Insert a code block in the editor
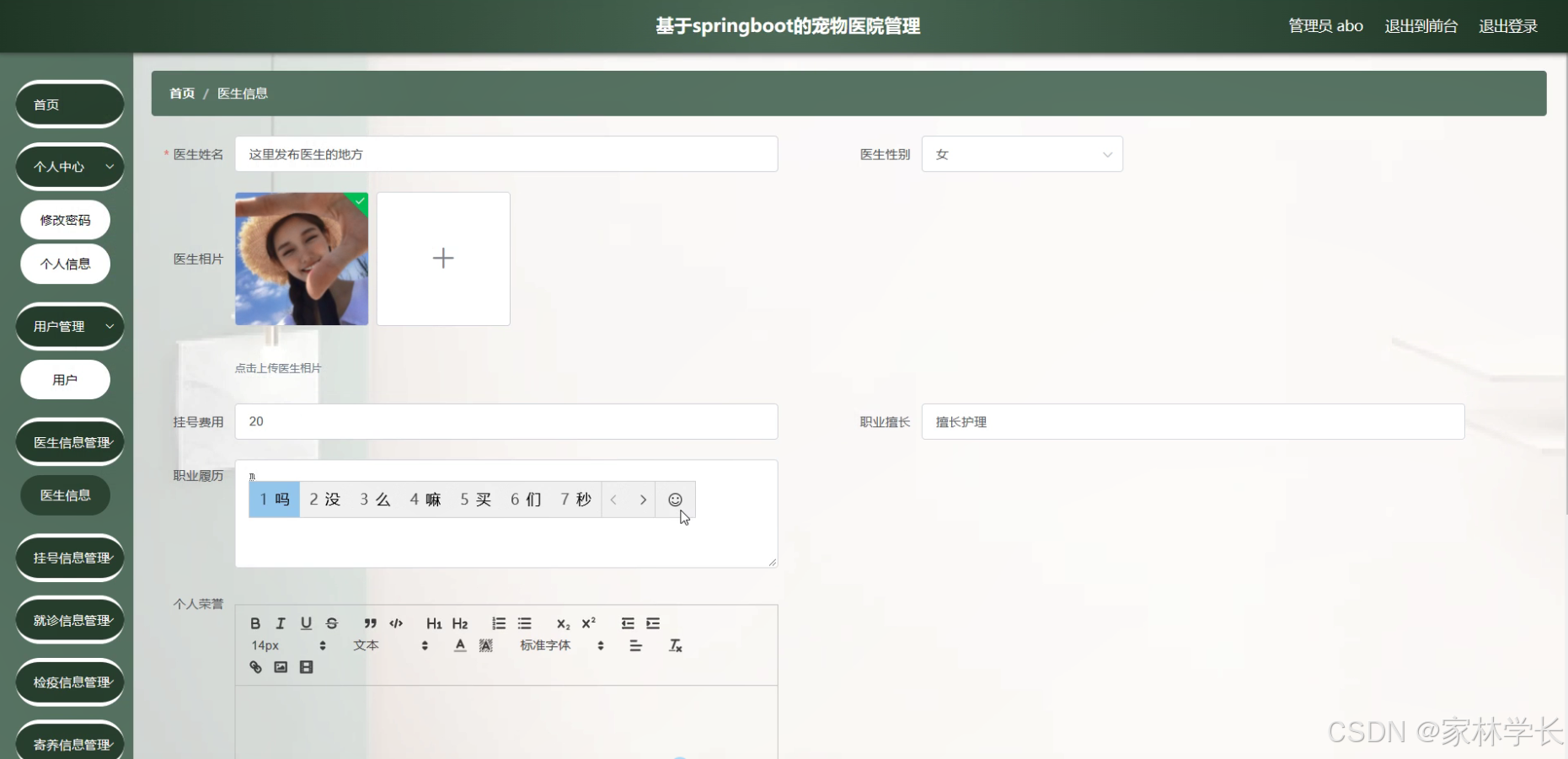The image size is (1568, 759). 396,623
